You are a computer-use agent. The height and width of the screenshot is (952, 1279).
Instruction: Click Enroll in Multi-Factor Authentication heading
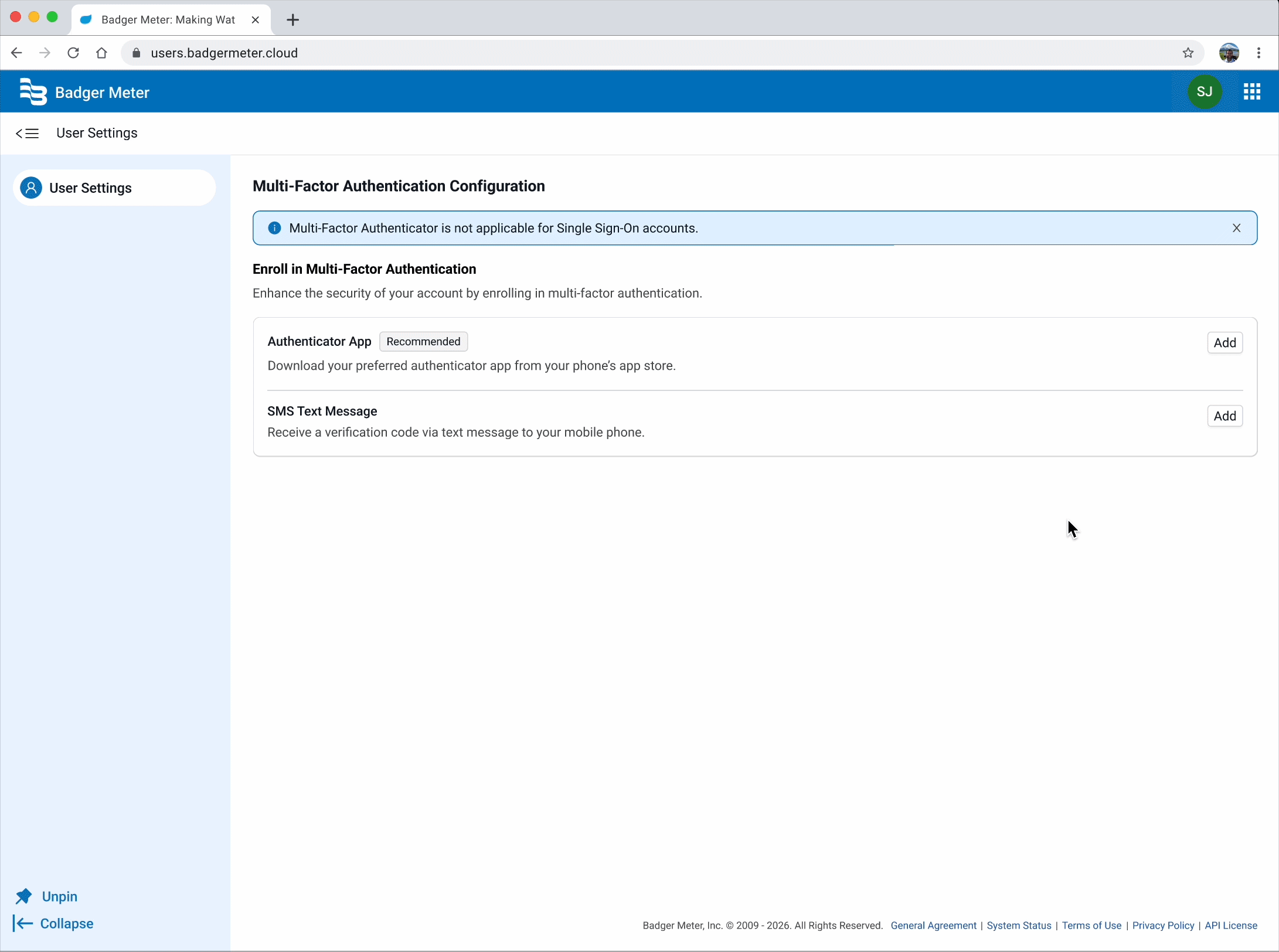click(364, 269)
